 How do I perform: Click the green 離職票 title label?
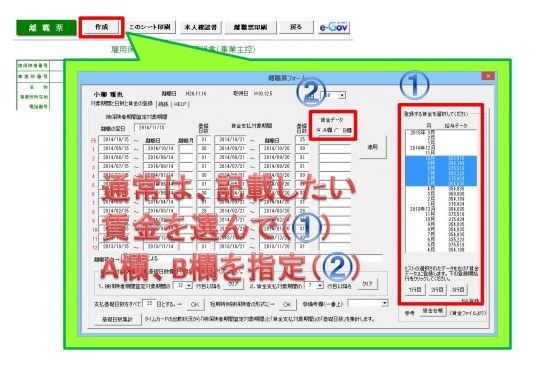point(46,28)
